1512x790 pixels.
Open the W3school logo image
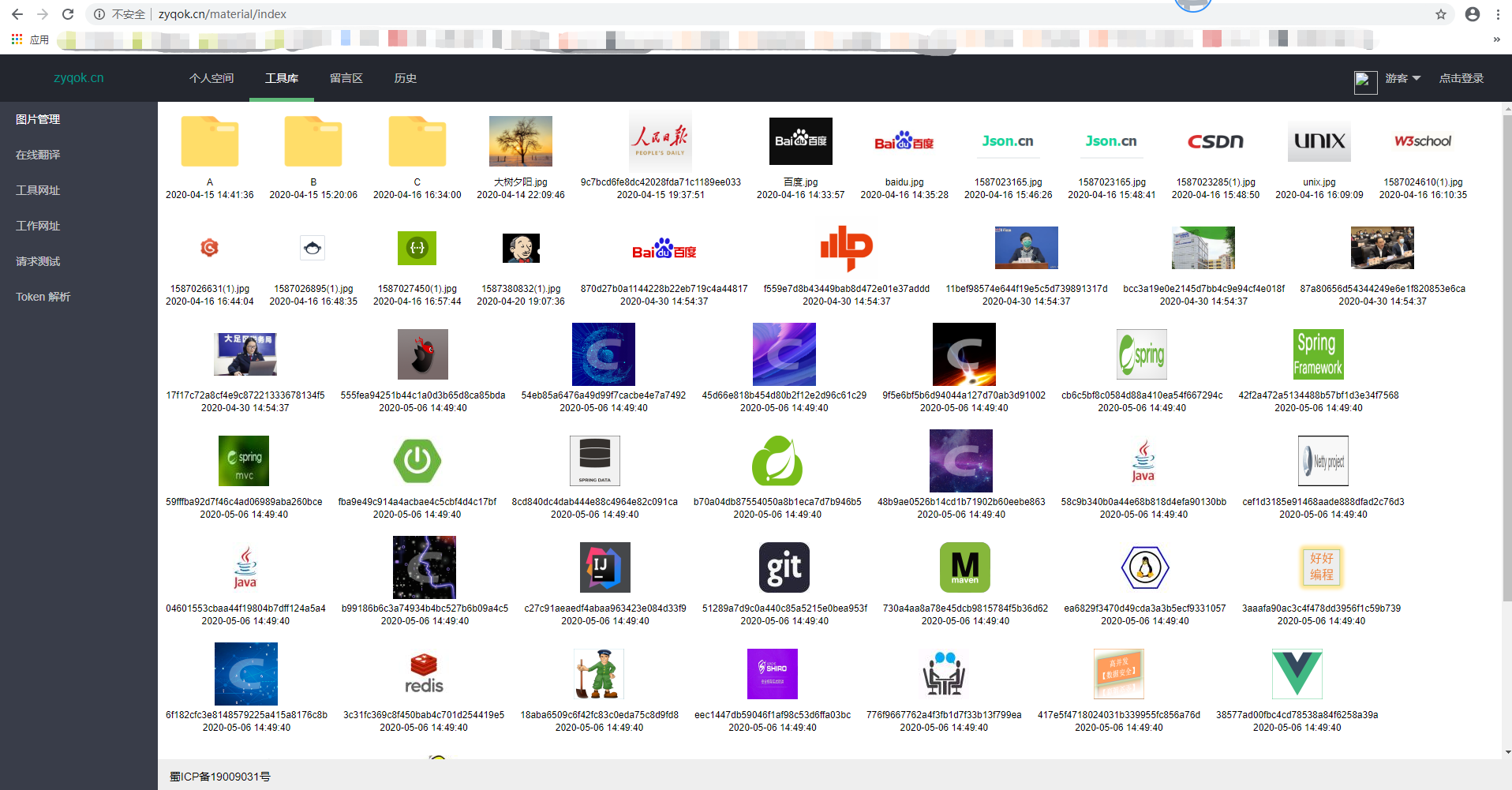(x=1423, y=141)
